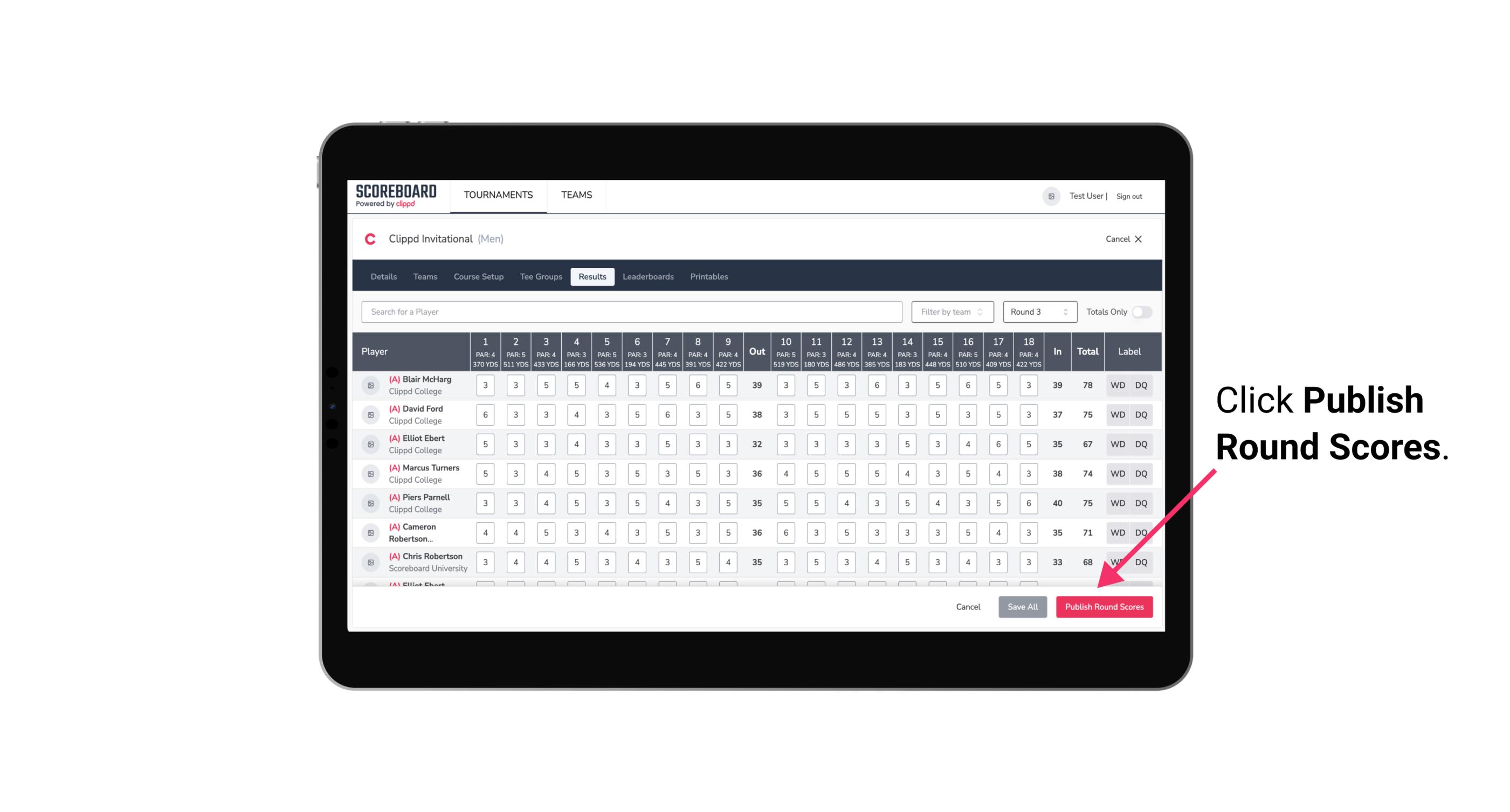Select the Printables tab

point(710,276)
